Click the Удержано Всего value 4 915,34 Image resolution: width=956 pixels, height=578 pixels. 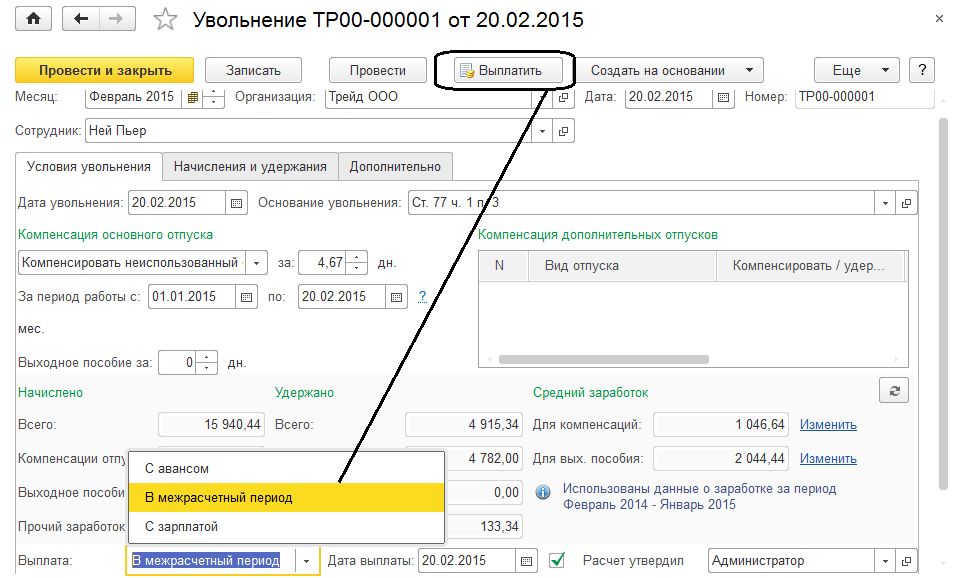coord(463,424)
